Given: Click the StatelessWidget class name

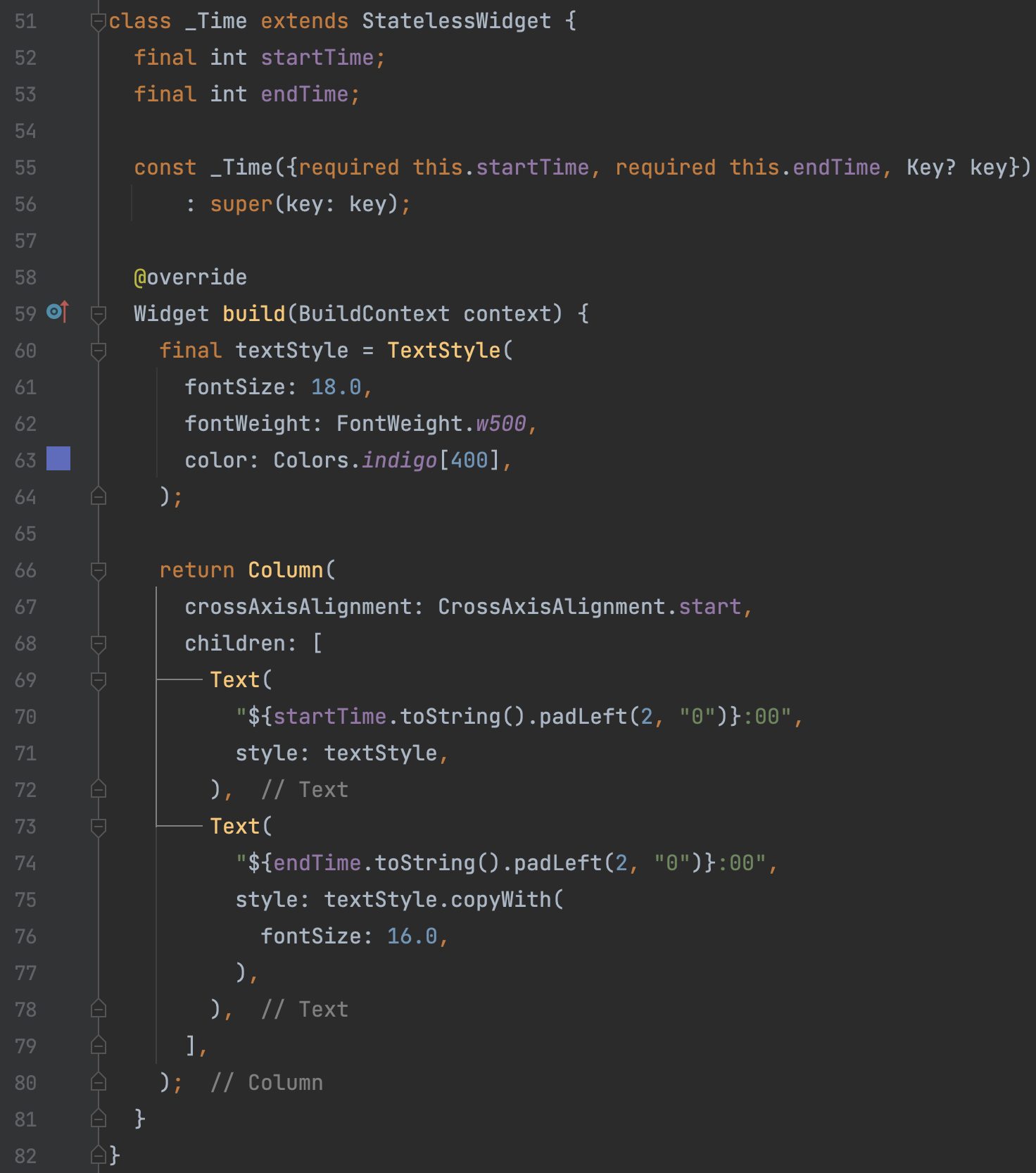Looking at the screenshot, I should click(456, 21).
